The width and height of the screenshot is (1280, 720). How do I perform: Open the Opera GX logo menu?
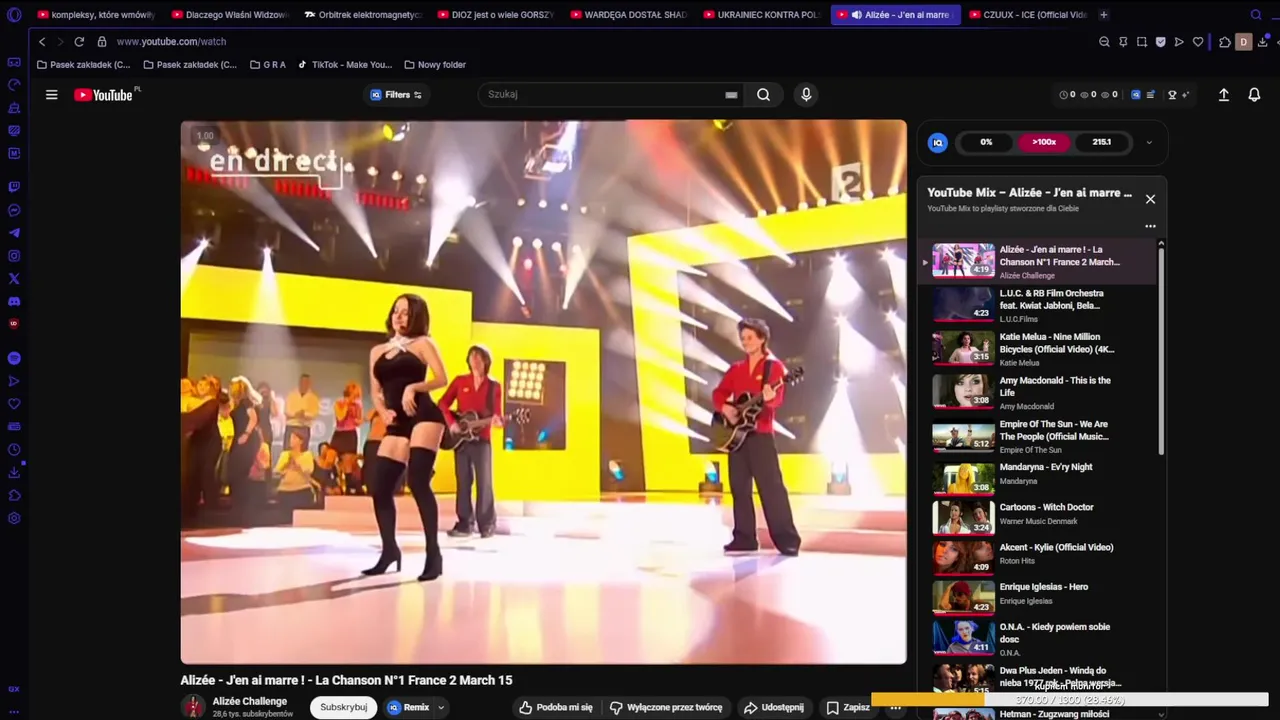point(14,15)
